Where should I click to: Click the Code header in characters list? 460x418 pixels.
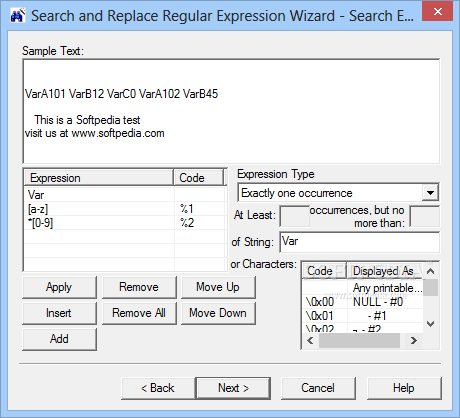click(324, 271)
